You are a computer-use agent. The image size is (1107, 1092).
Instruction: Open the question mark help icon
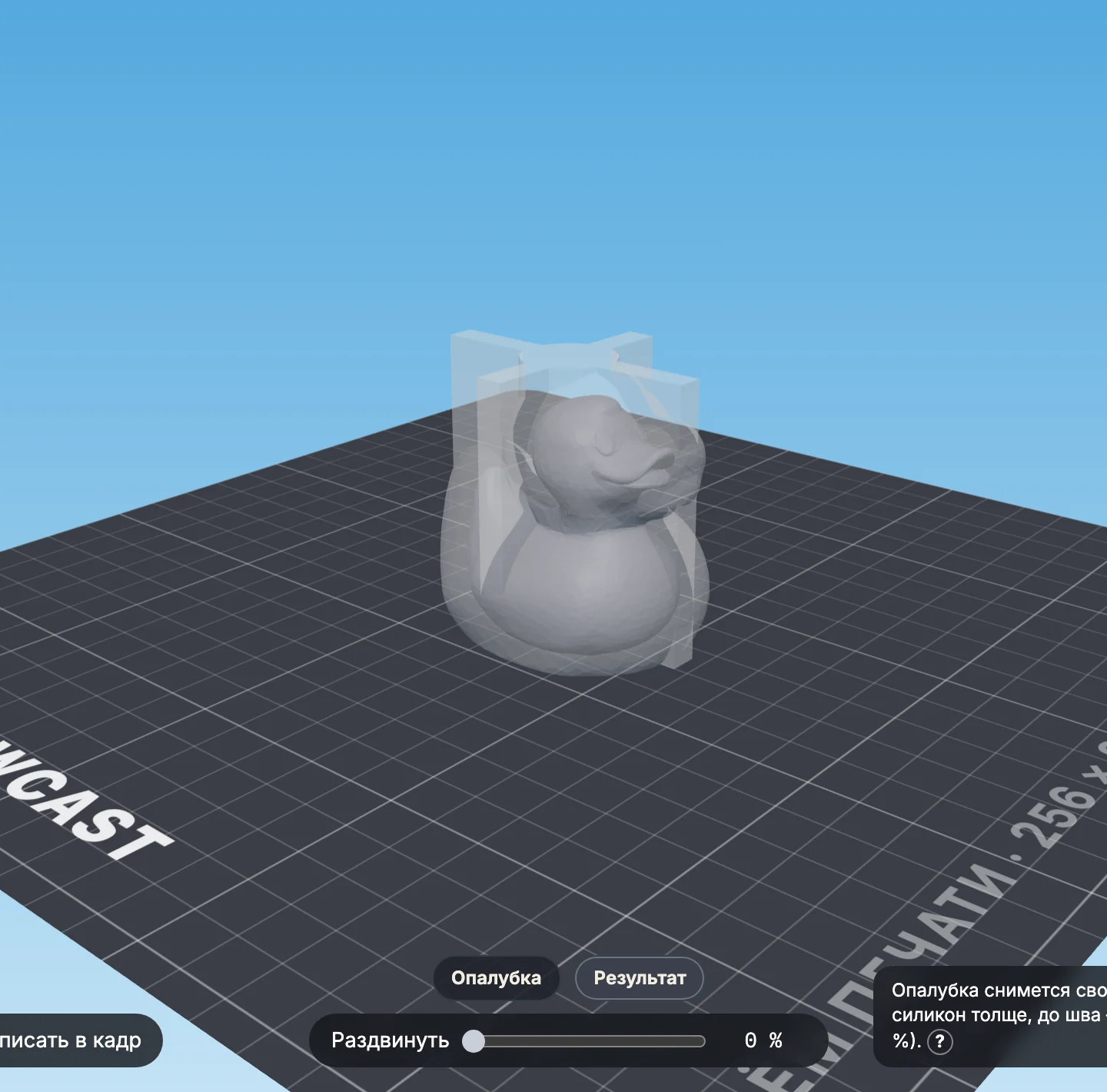coord(939,1041)
